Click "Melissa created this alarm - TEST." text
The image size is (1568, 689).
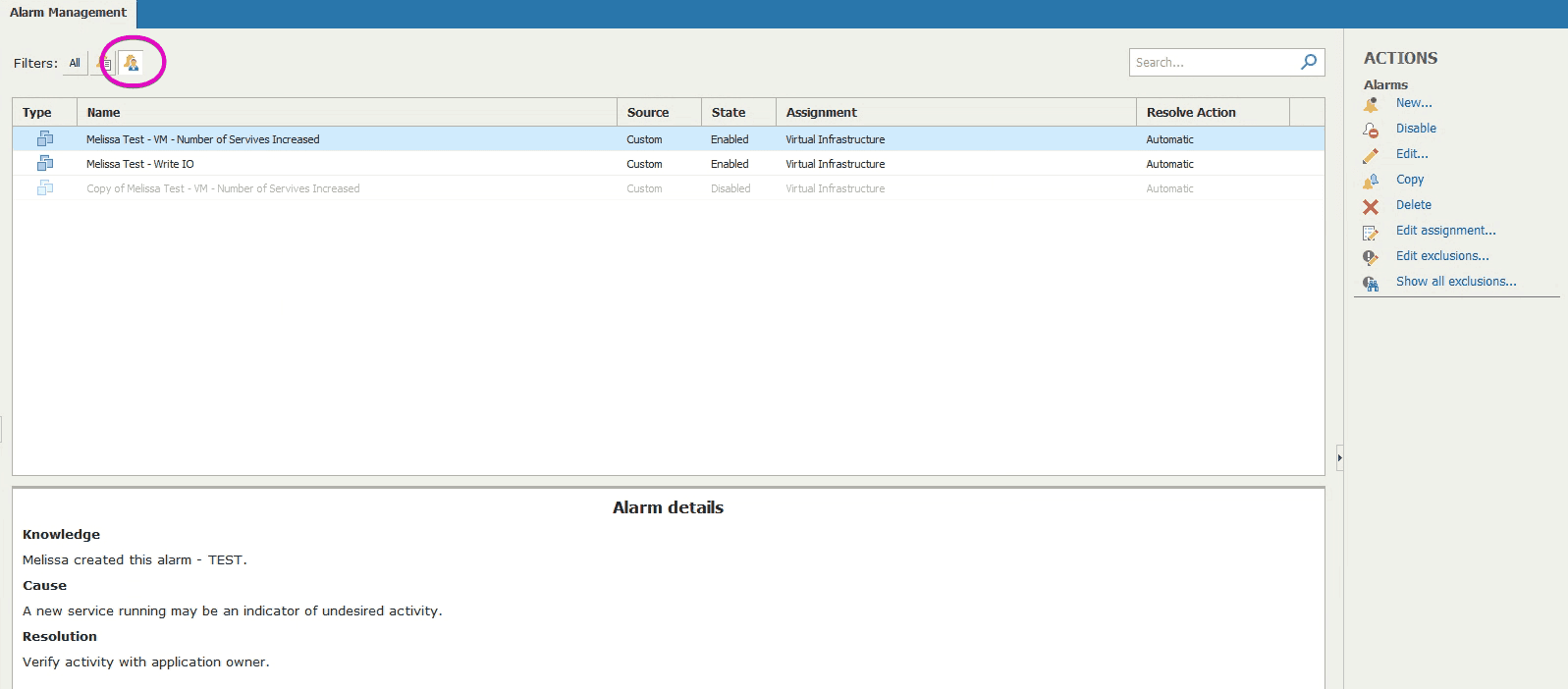[135, 559]
